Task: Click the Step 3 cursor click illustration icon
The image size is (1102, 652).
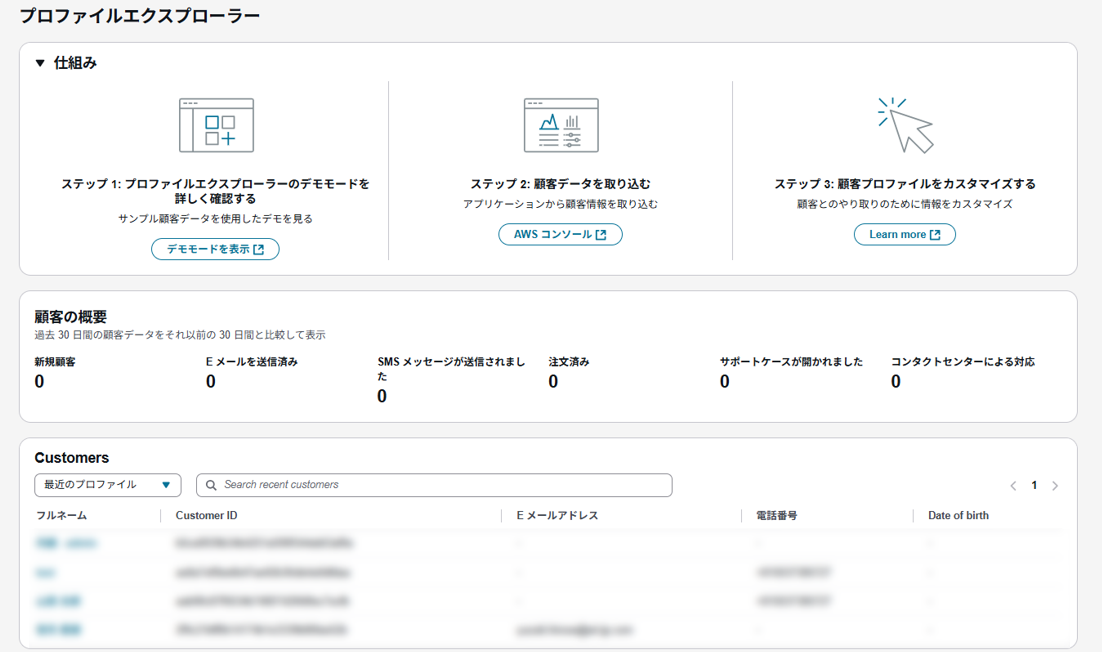Action: pyautogui.click(x=905, y=125)
